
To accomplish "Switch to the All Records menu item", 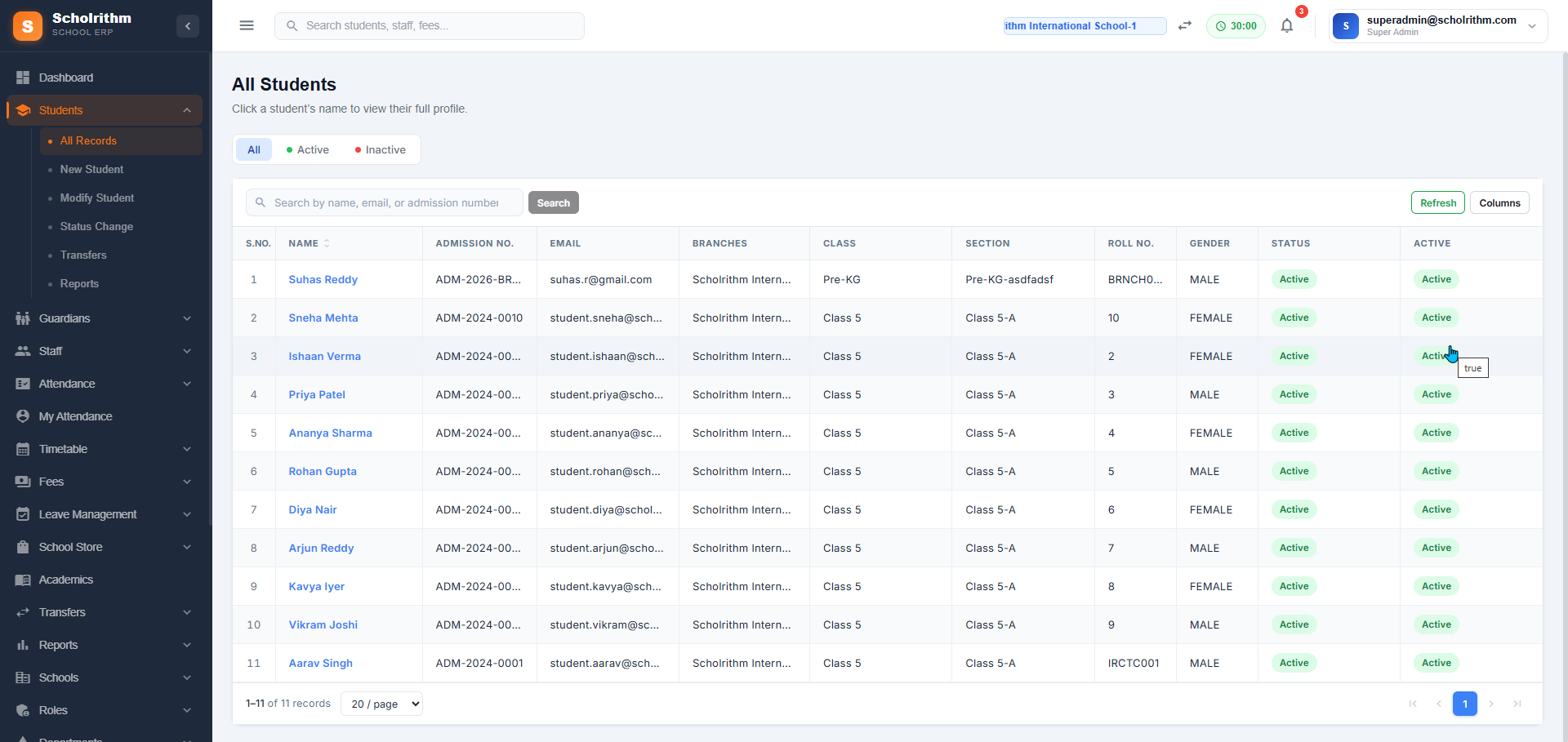I will click(x=88, y=140).
